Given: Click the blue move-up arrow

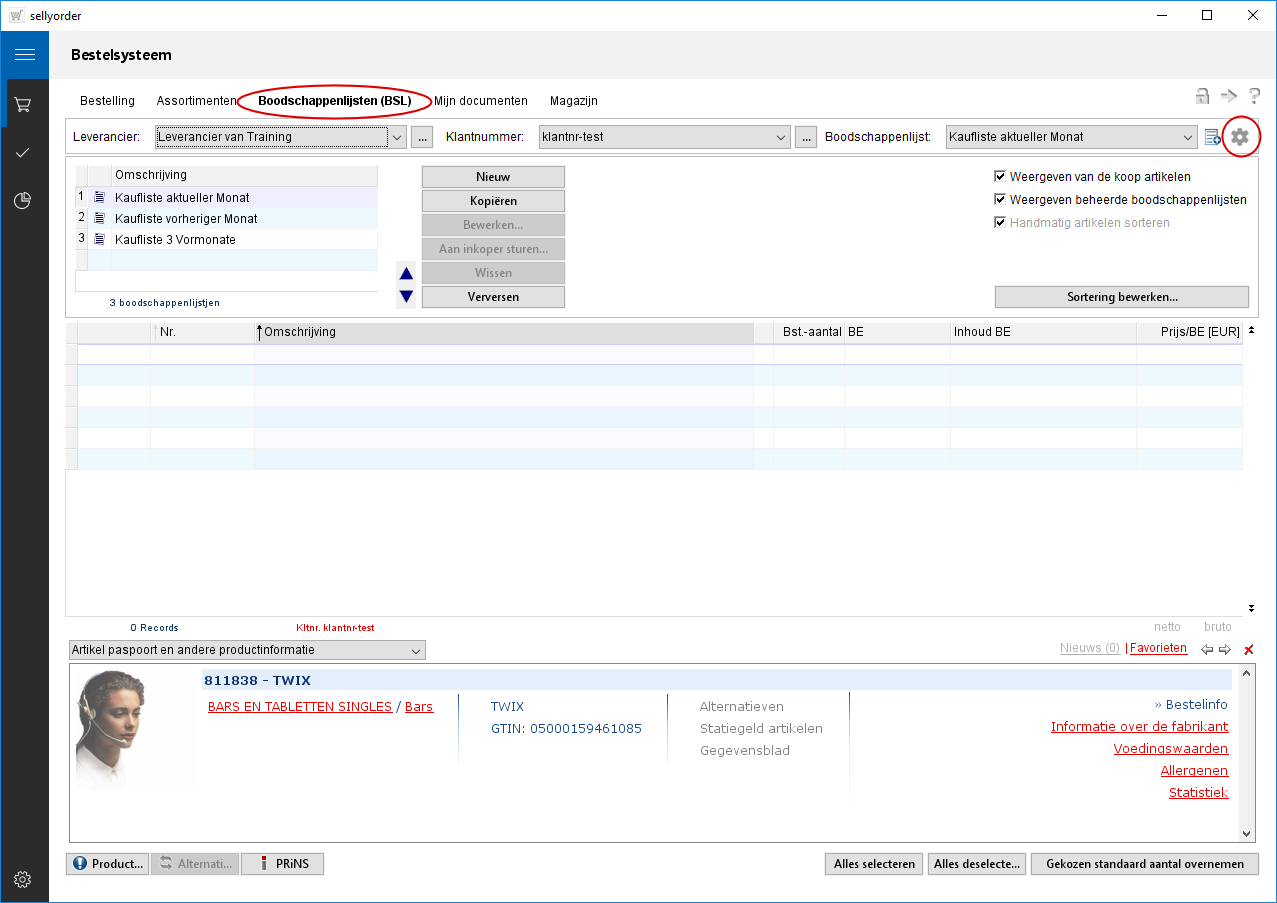Looking at the screenshot, I should (x=406, y=274).
